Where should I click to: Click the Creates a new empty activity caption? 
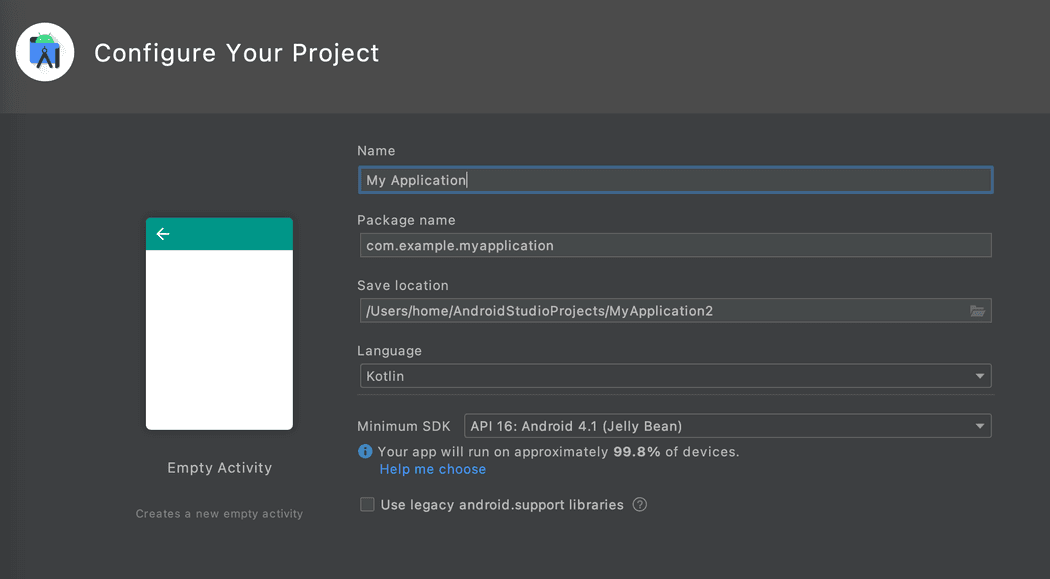pyautogui.click(x=219, y=513)
